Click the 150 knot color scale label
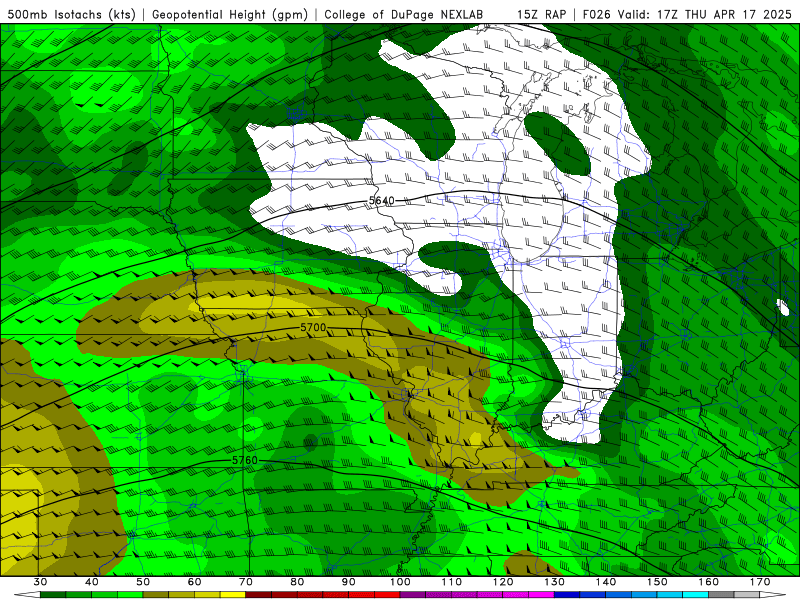The image size is (800, 600). [x=657, y=582]
